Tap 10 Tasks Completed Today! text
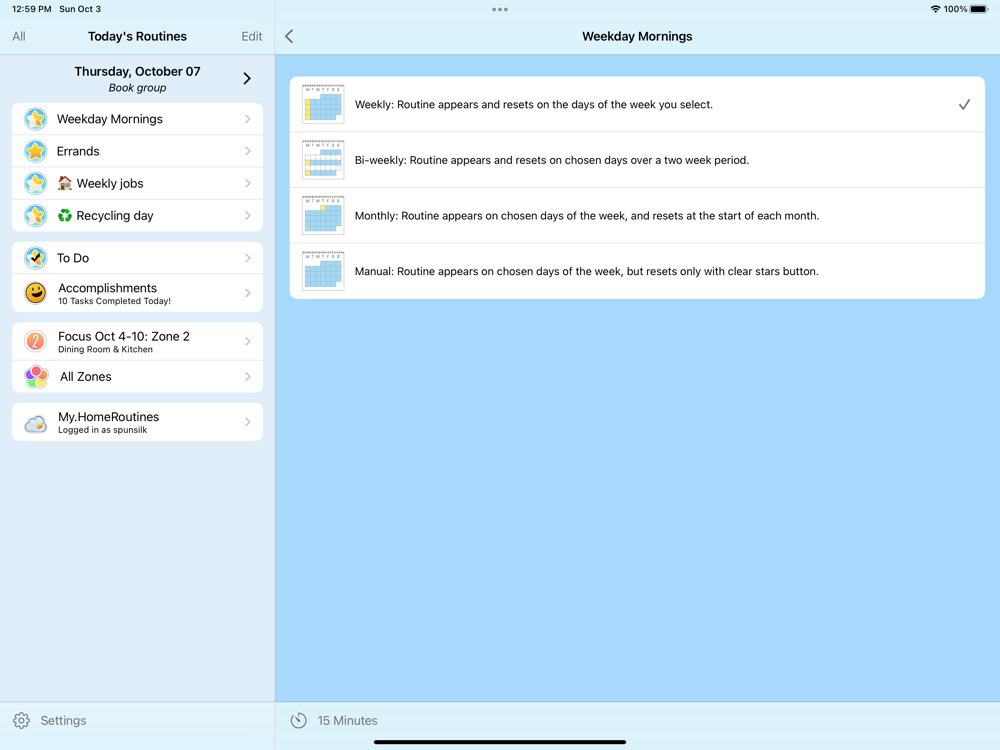The width and height of the screenshot is (1000, 750). (x=114, y=301)
